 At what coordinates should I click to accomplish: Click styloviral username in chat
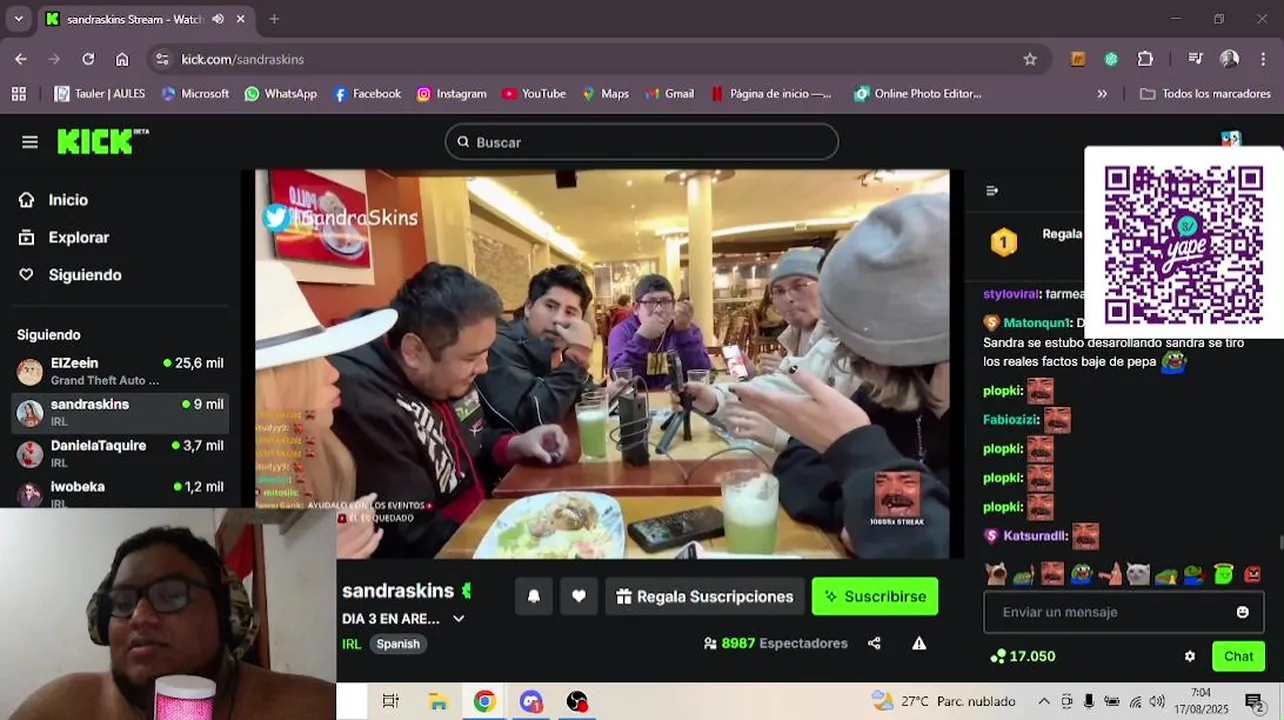(x=1012, y=294)
